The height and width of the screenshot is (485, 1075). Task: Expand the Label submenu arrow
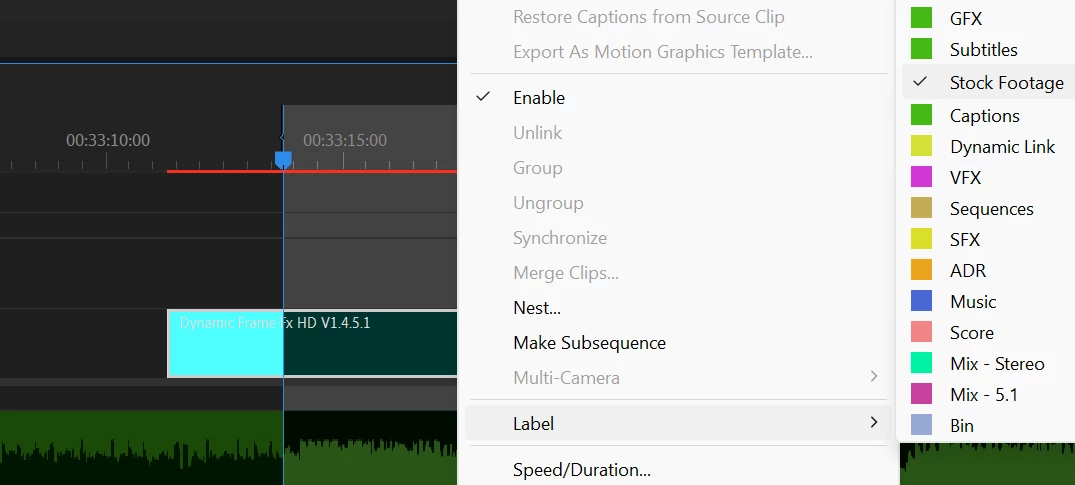pos(873,423)
